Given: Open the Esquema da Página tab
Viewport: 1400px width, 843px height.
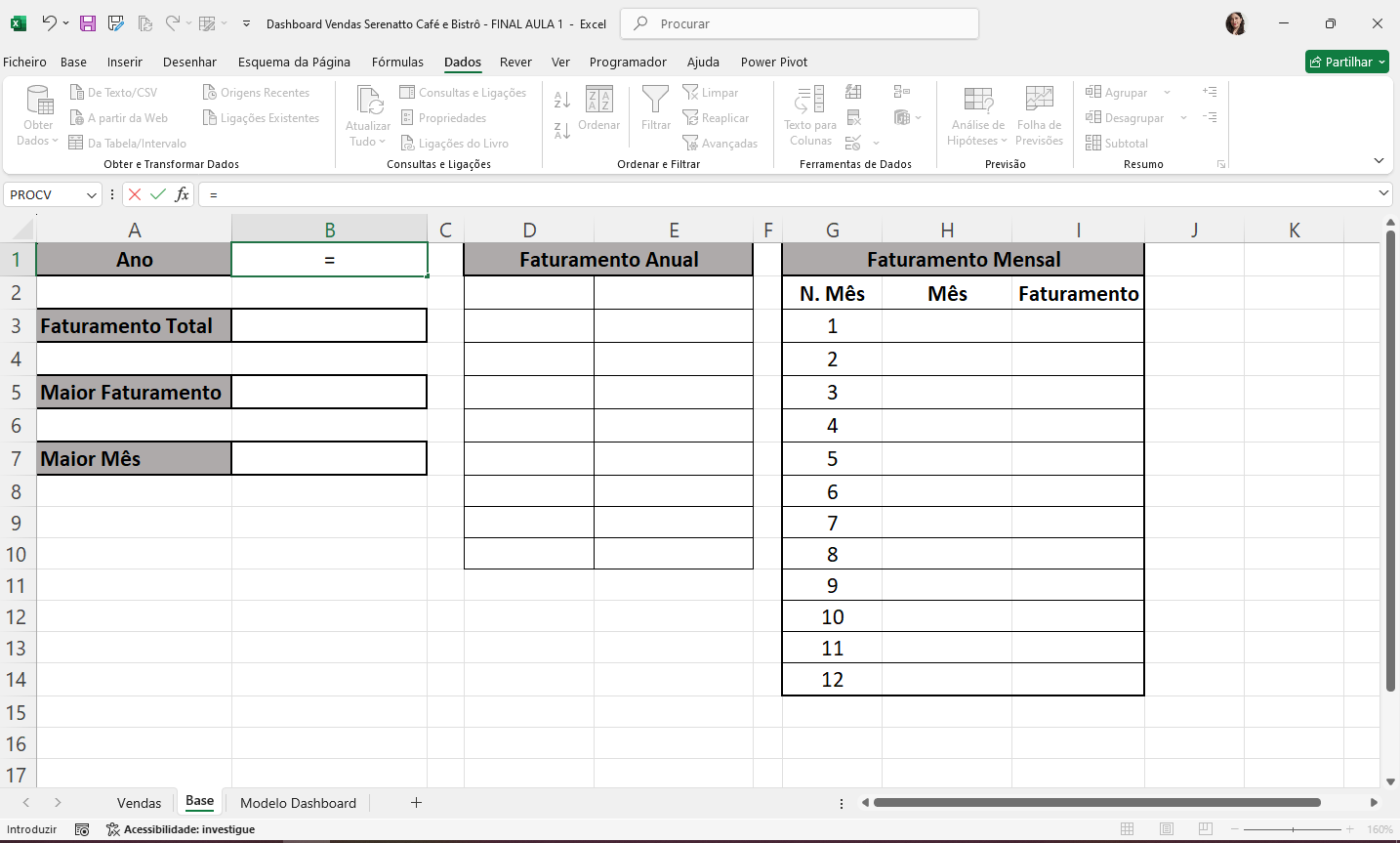Looking at the screenshot, I should tap(294, 62).
